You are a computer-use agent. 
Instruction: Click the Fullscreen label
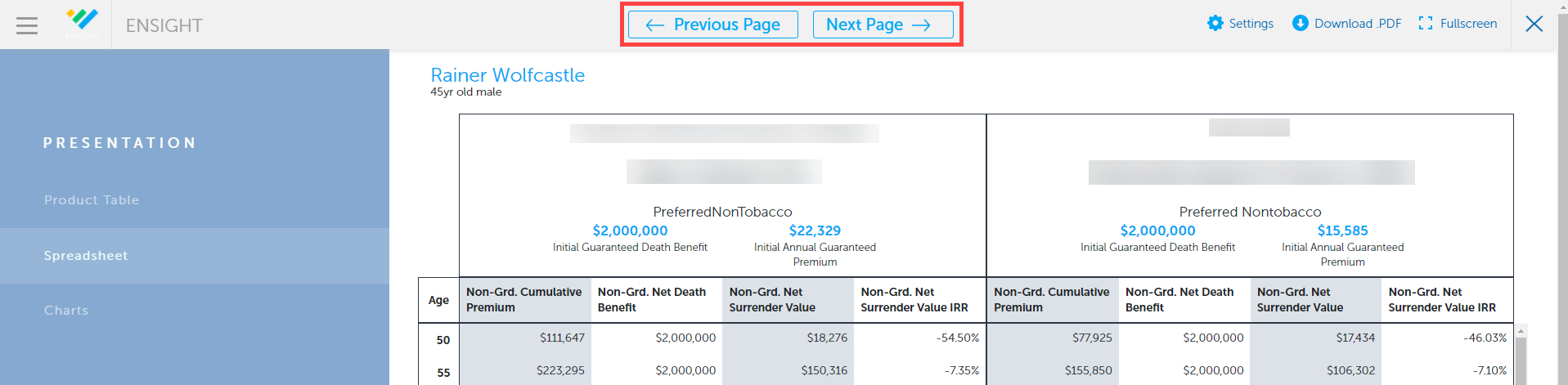click(x=1468, y=24)
